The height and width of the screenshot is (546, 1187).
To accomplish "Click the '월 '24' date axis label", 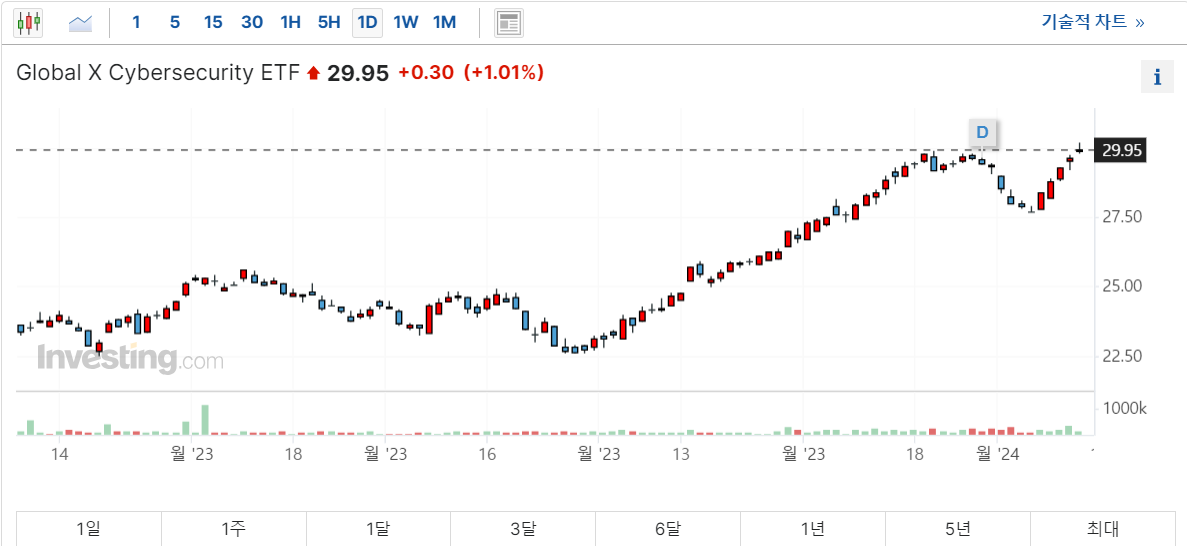I will coord(998,454).
